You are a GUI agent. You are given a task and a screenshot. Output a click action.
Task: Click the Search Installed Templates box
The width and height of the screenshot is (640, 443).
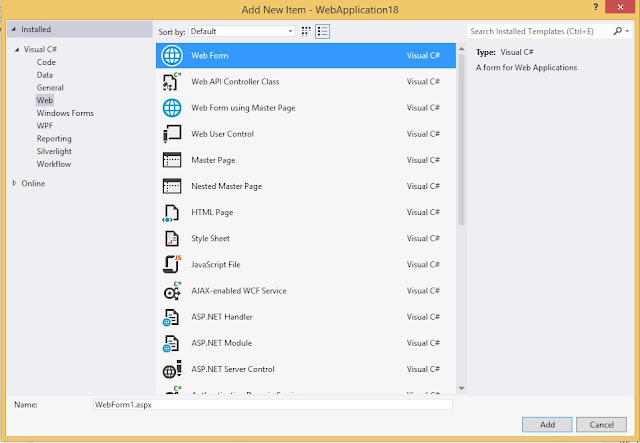click(540, 31)
